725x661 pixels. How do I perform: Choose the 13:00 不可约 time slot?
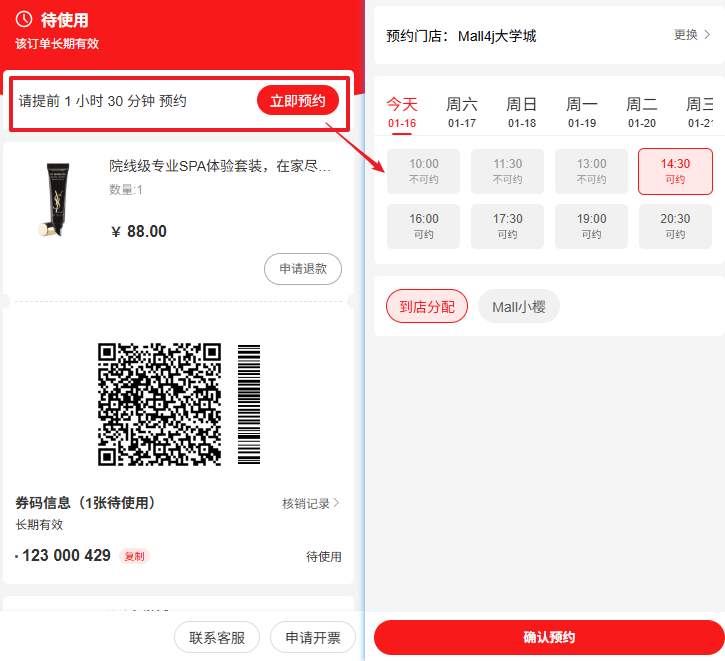[x=591, y=171]
